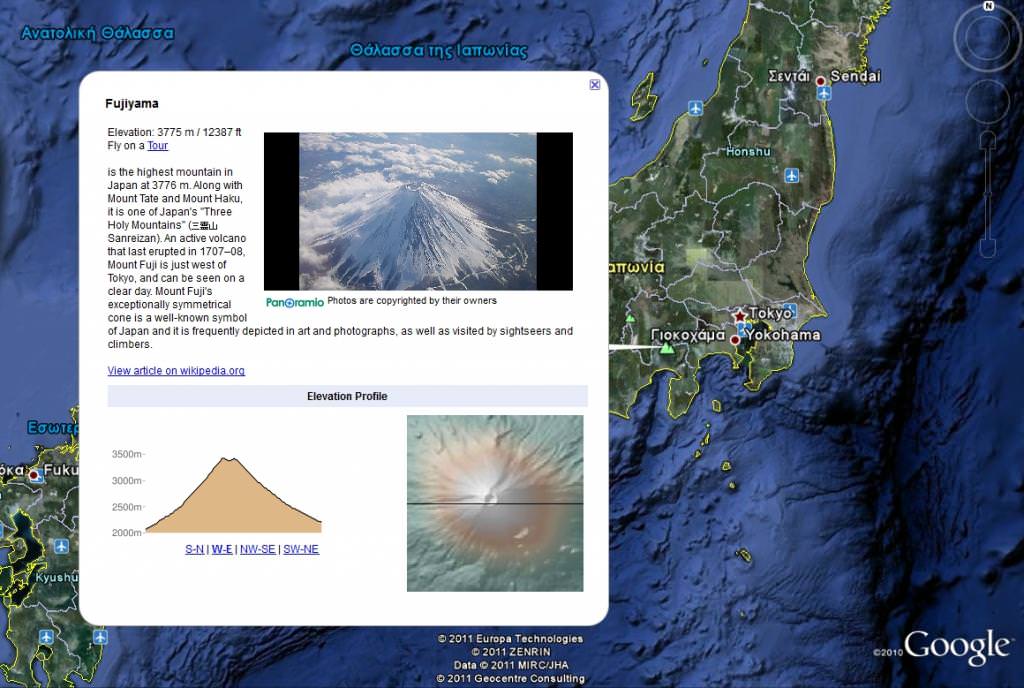Switch elevation profile to S-N
The width and height of the screenshot is (1024, 688).
(194, 549)
